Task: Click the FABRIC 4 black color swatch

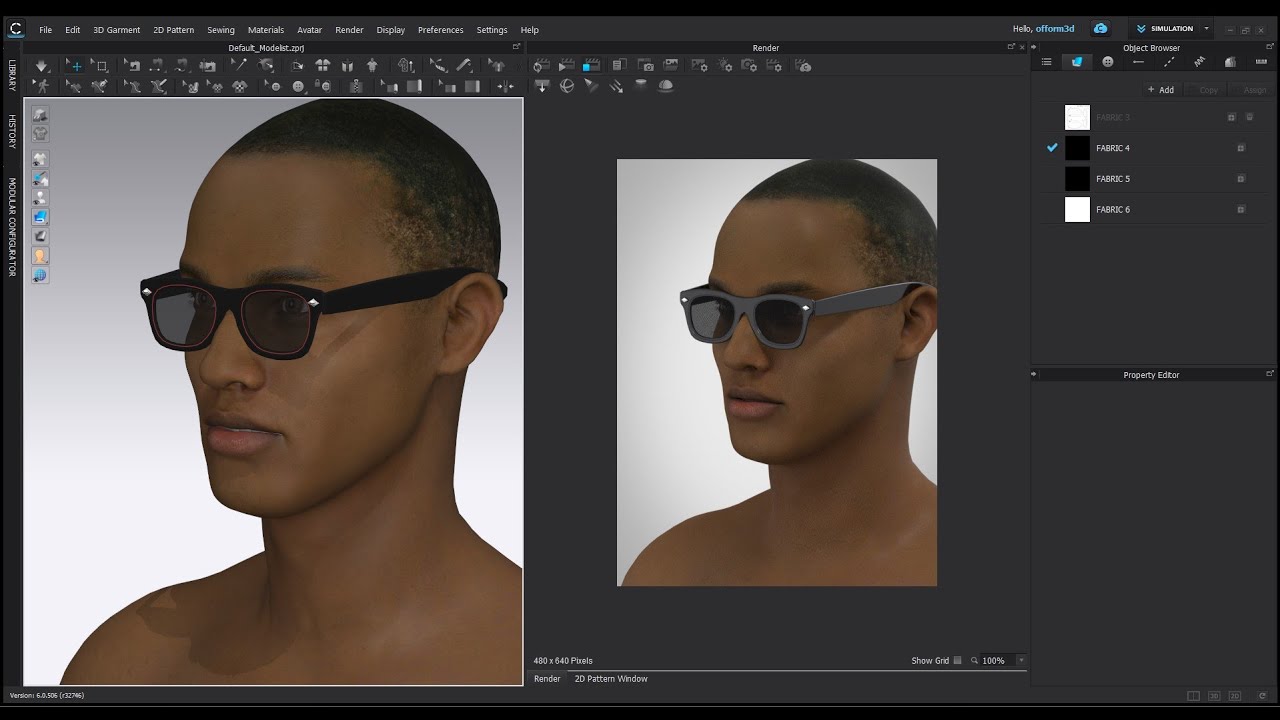Action: coord(1077,148)
